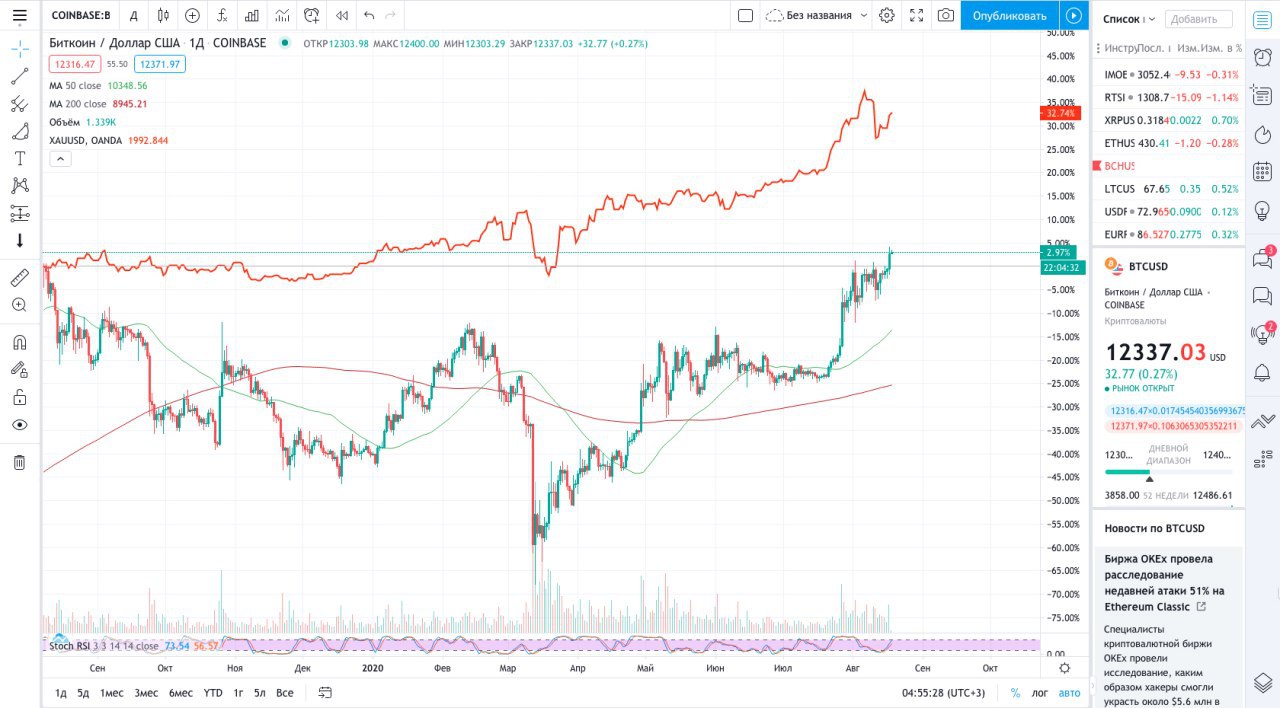This screenshot has height=708, width=1280.
Task: Set the YTD date range
Action: pos(213,692)
